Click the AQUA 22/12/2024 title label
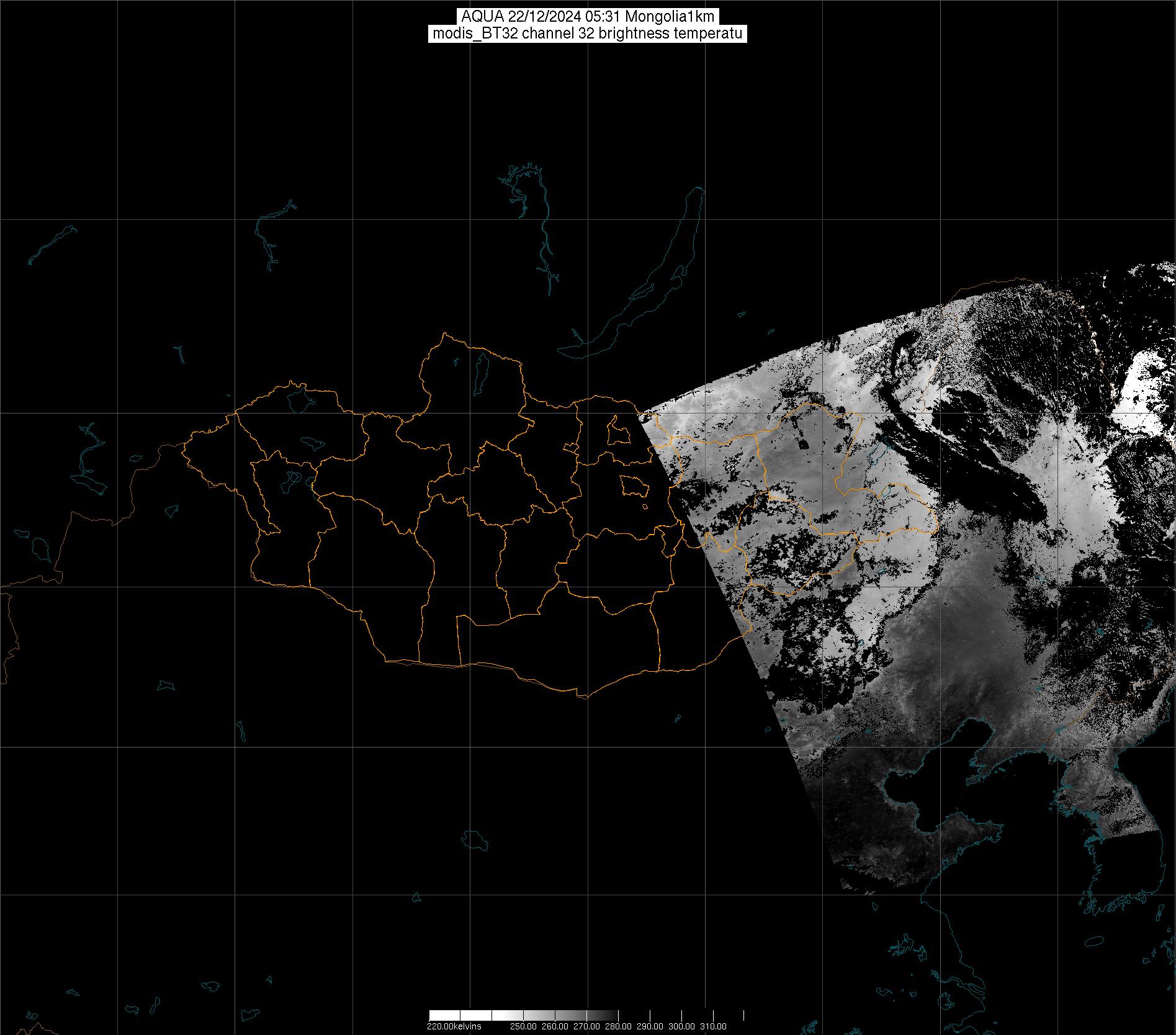This screenshot has height=1035, width=1176. pyautogui.click(x=587, y=17)
